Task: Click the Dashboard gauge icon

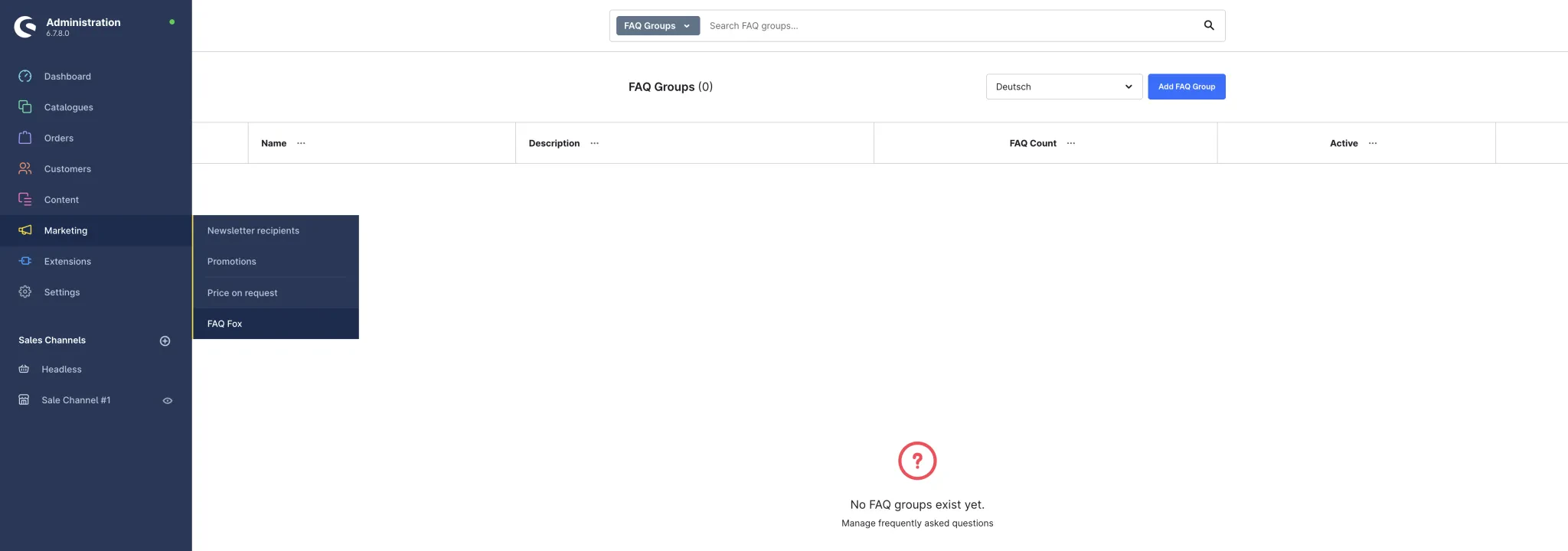Action: click(25, 77)
